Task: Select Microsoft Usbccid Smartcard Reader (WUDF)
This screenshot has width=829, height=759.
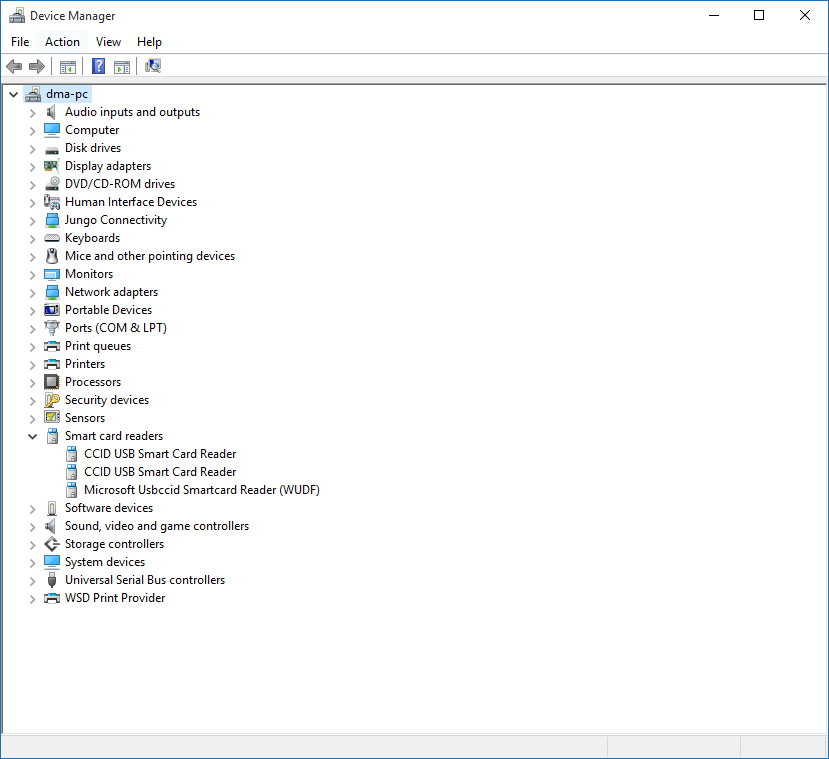Action: coord(201,490)
